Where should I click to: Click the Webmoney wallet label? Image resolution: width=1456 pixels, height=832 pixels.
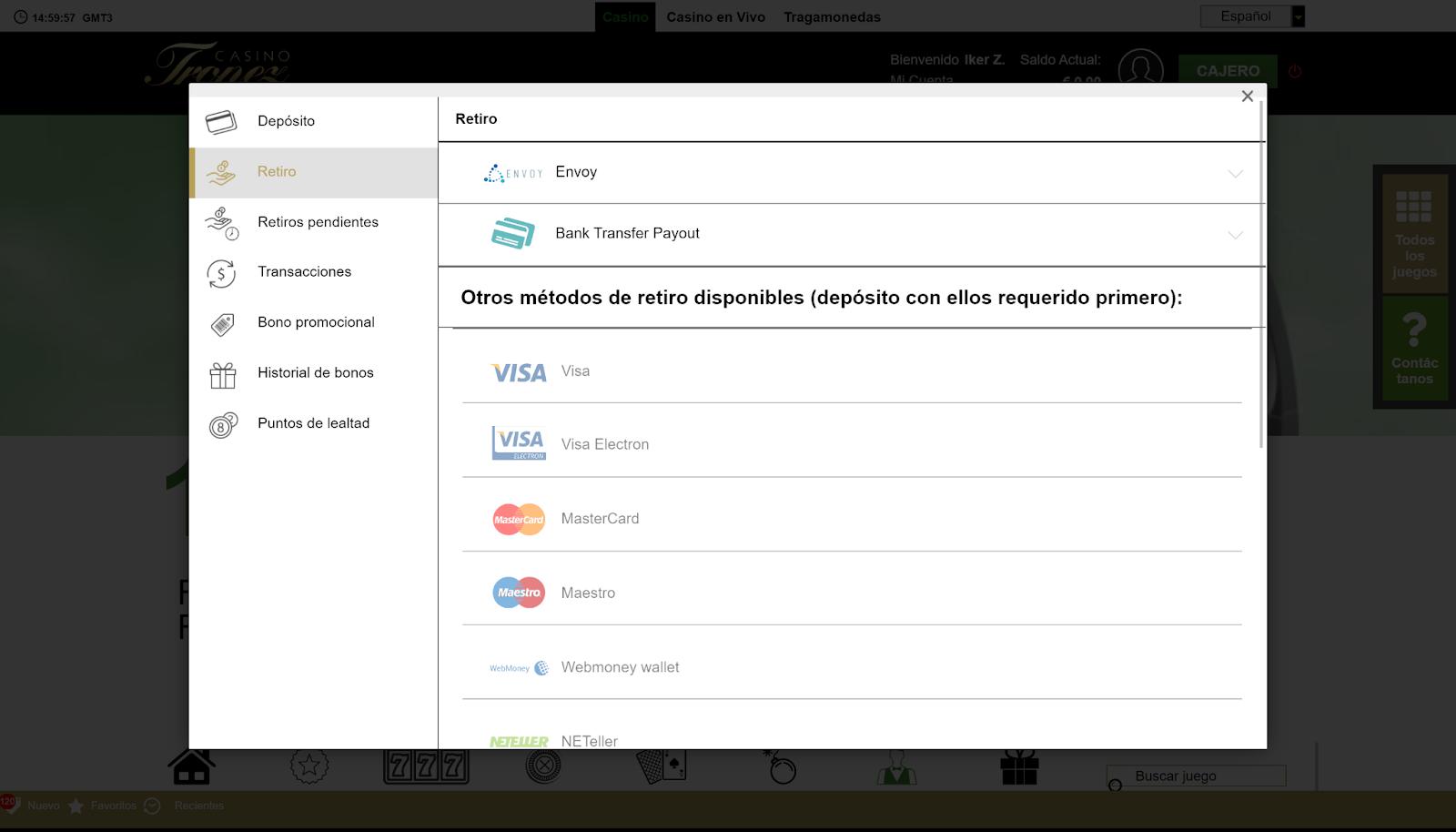pos(621,668)
